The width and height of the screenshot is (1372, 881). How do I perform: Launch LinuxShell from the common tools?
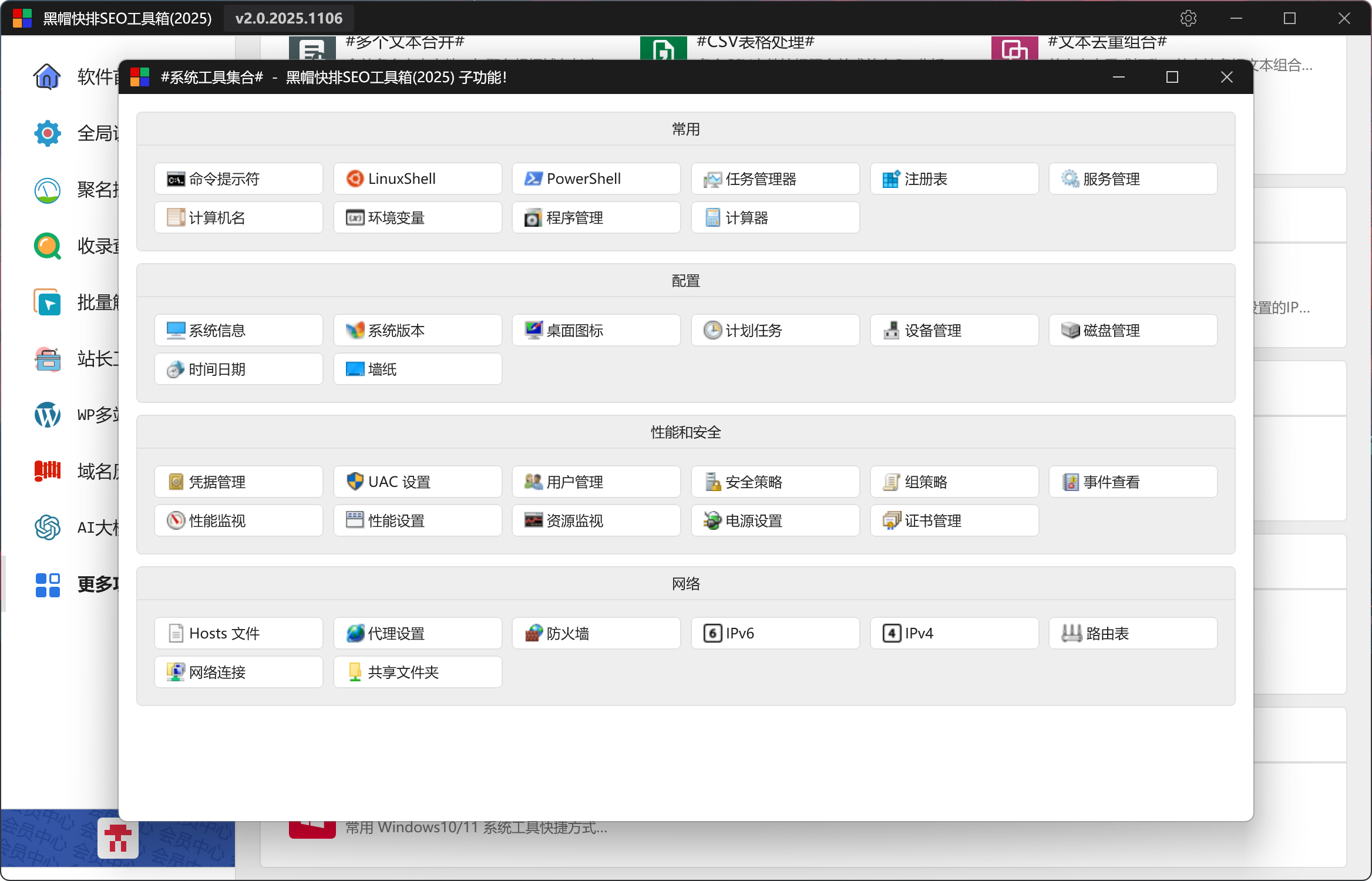(x=417, y=179)
